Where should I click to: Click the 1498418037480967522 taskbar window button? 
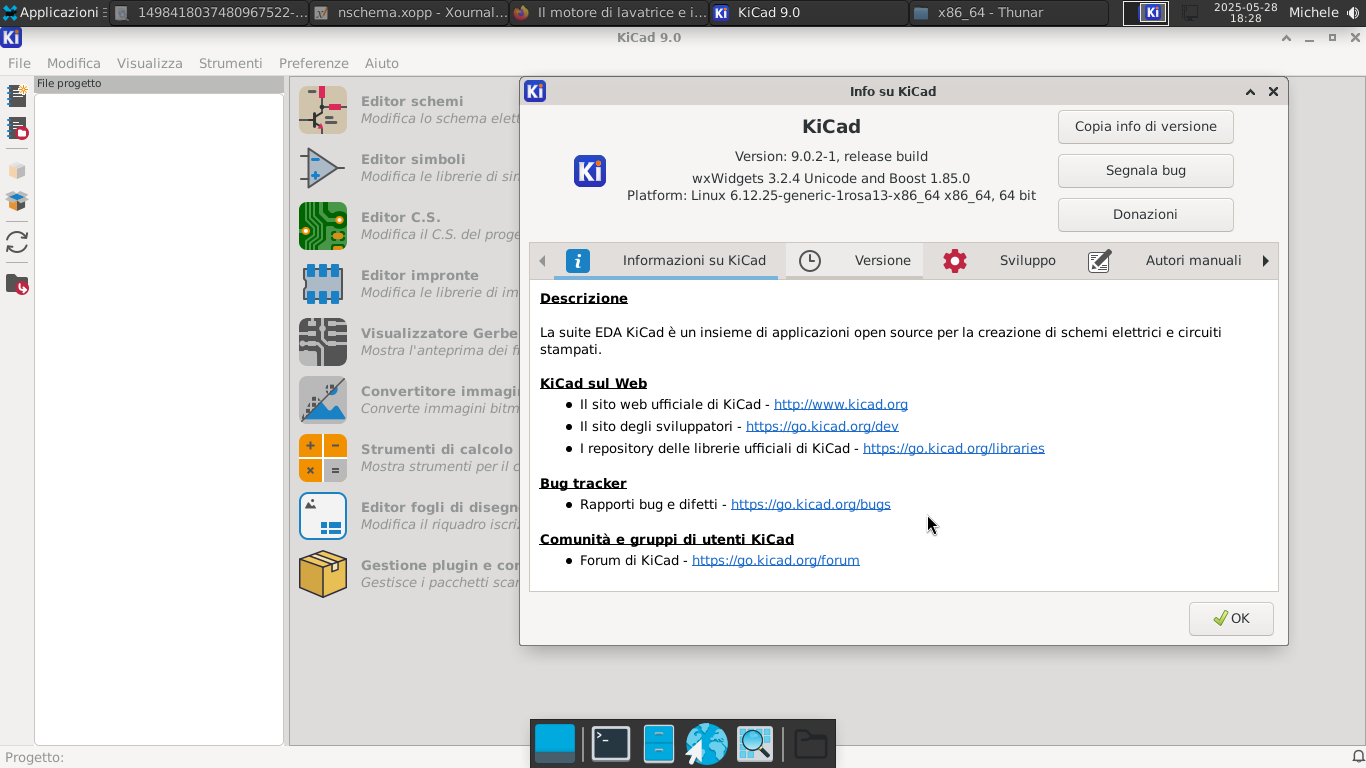click(x=208, y=13)
